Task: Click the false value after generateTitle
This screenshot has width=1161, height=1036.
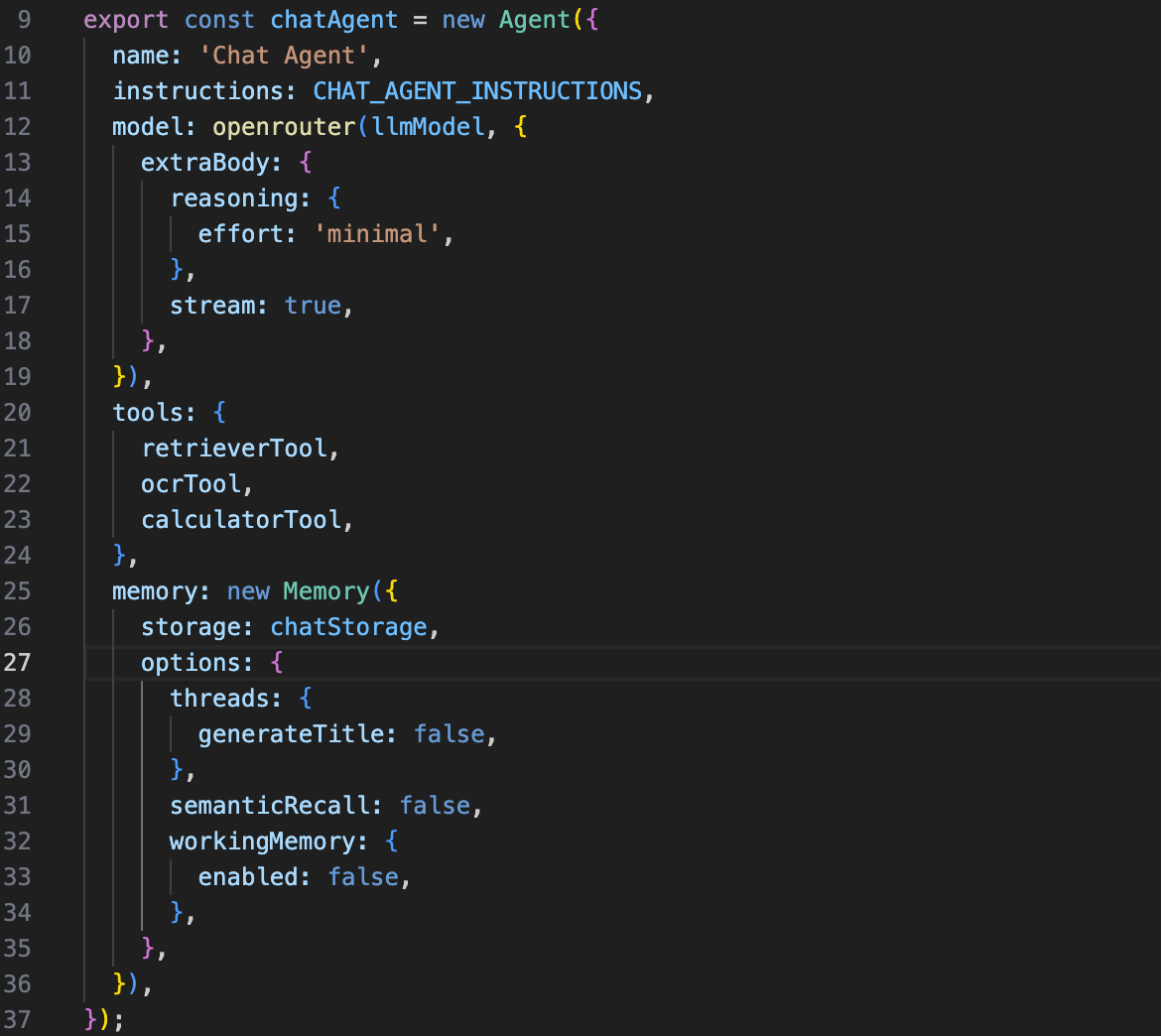Action: (x=450, y=734)
